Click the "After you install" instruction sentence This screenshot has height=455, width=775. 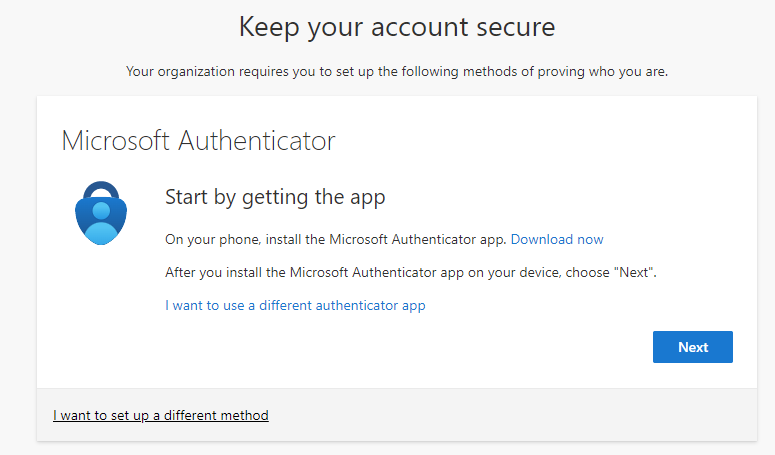pyautogui.click(x=411, y=273)
